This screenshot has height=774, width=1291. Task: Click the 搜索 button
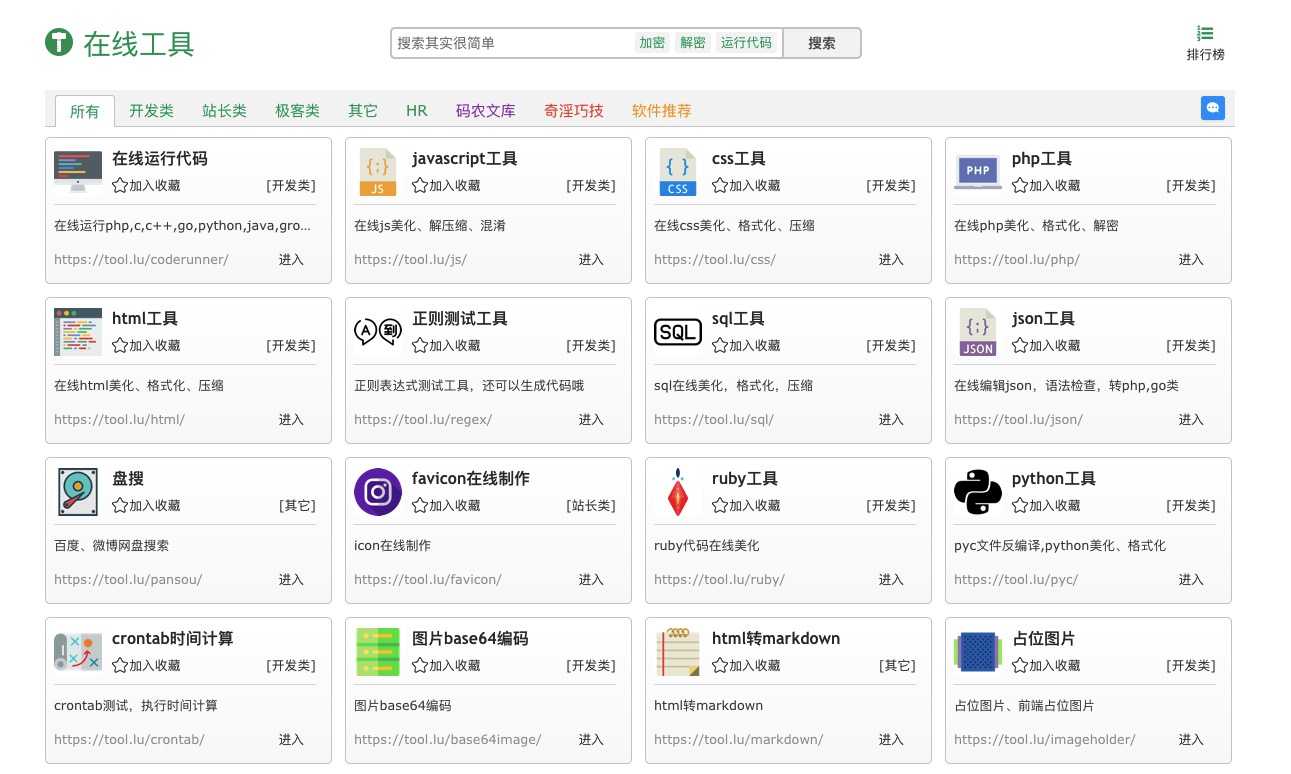(x=821, y=43)
